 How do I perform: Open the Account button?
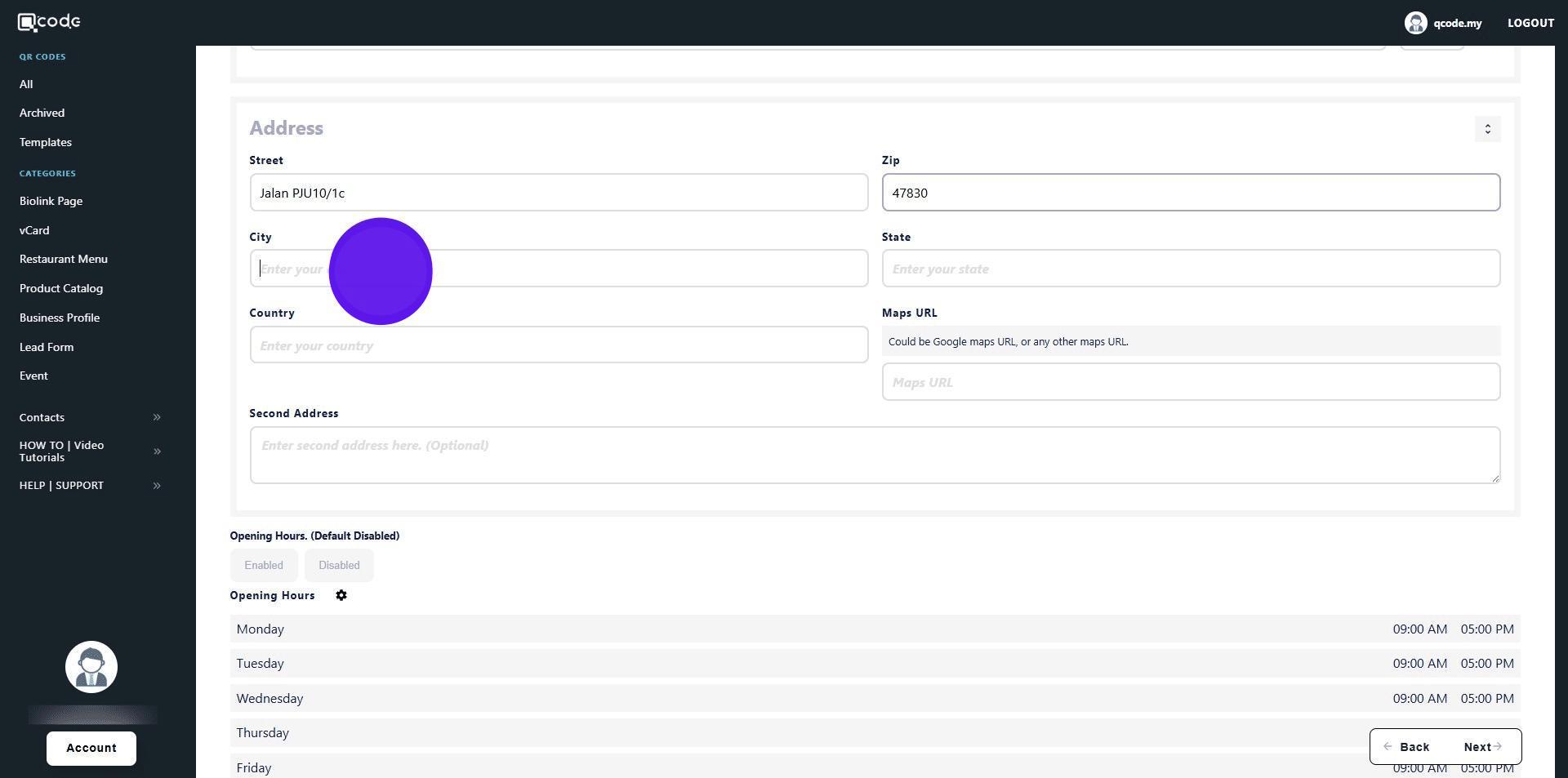(x=91, y=749)
